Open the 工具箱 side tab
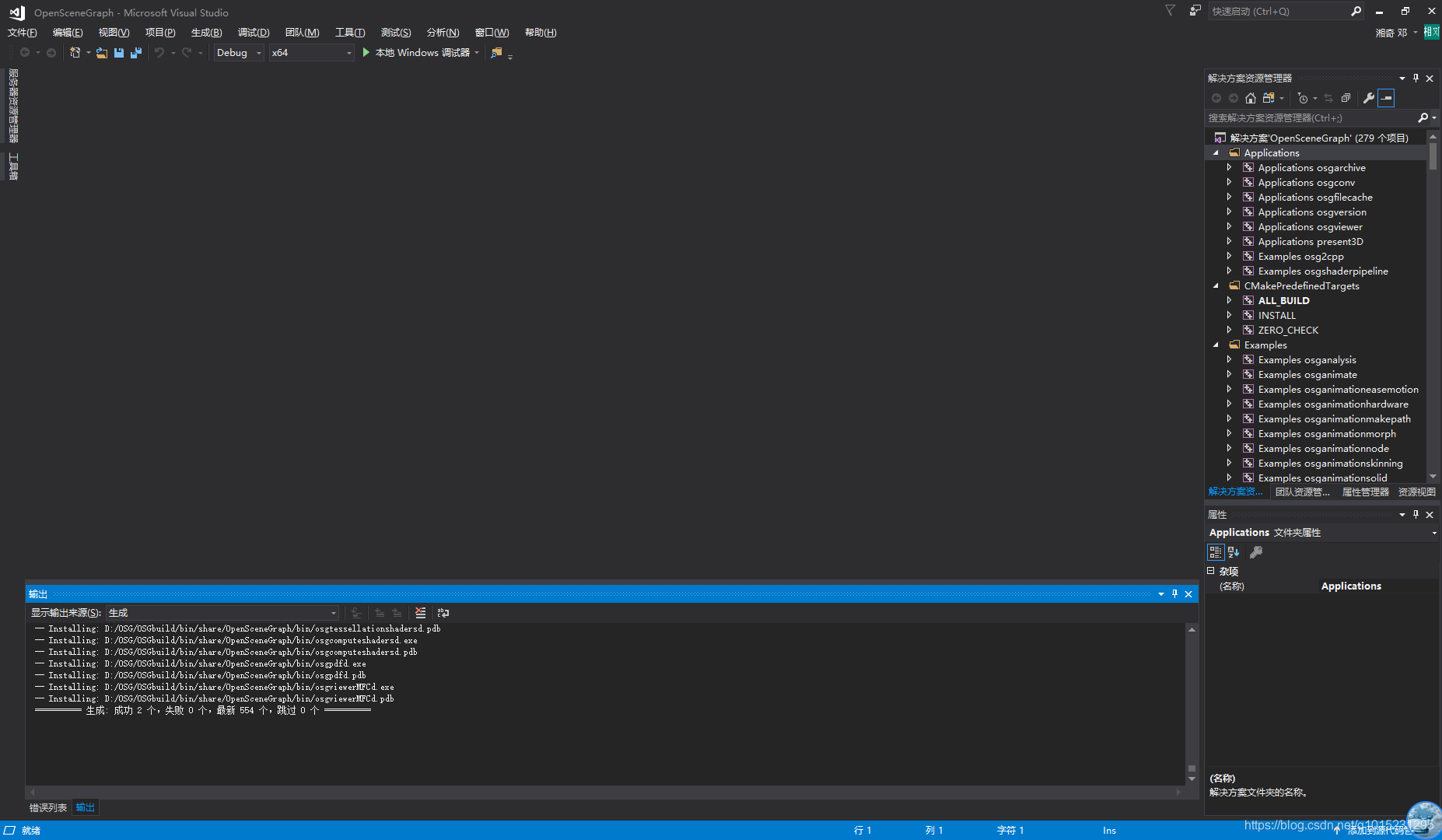The height and width of the screenshot is (840, 1442). click(x=13, y=166)
